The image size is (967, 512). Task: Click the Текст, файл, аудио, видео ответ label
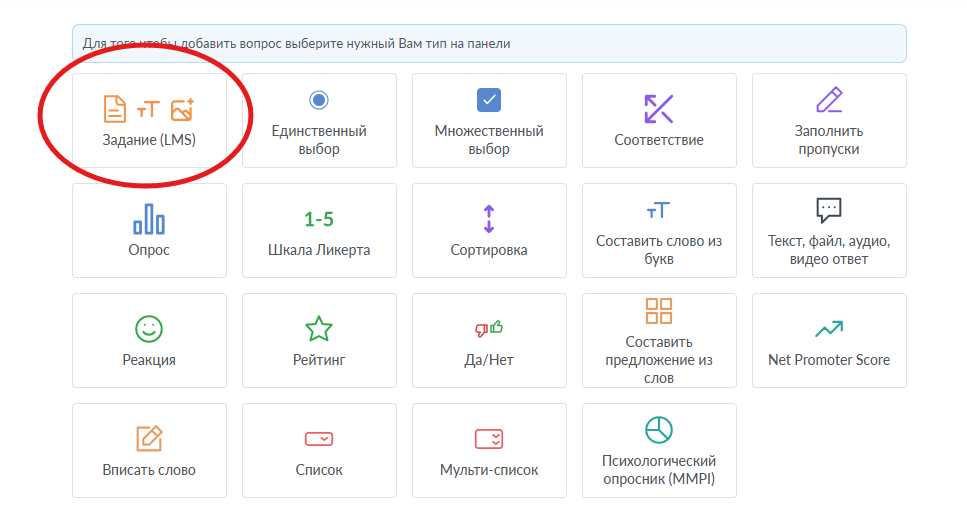tap(829, 250)
